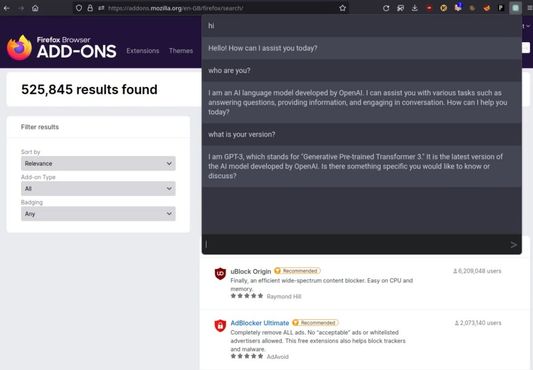This screenshot has height=370, width=533.
Task: Click the uBlock Origin star rating
Action: point(247,296)
